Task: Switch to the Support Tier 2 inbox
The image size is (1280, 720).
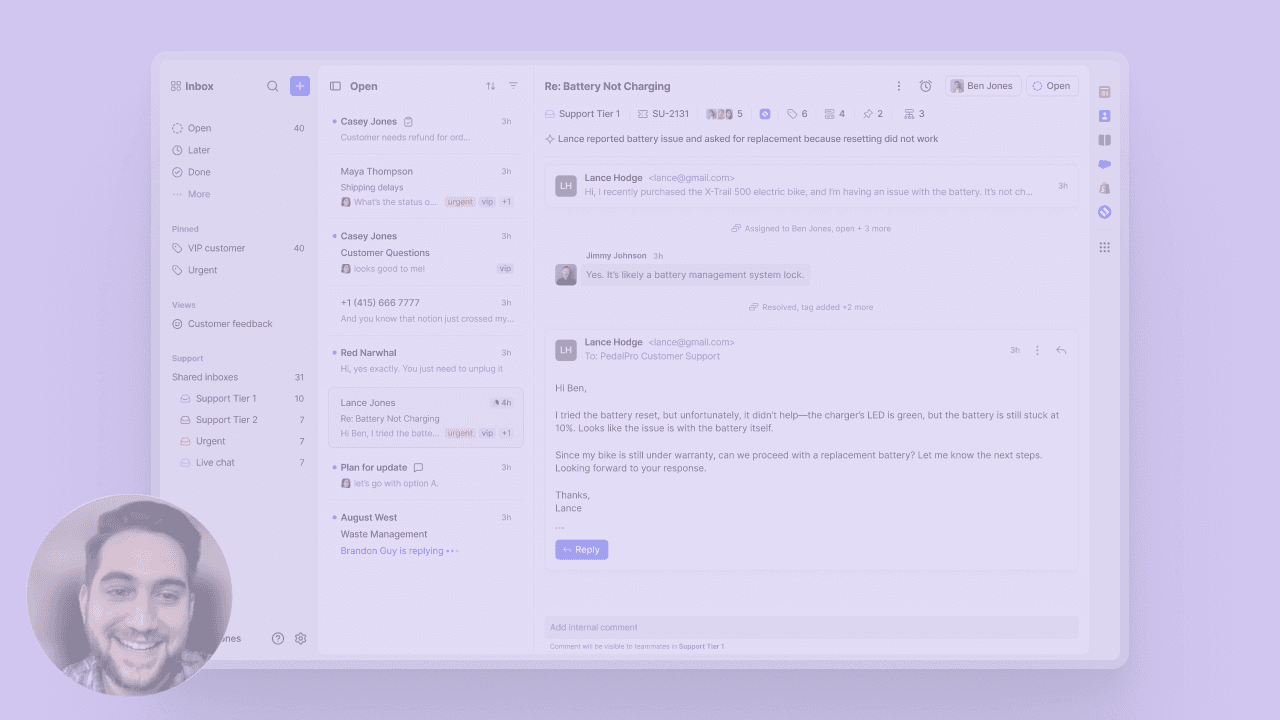Action: (x=222, y=419)
